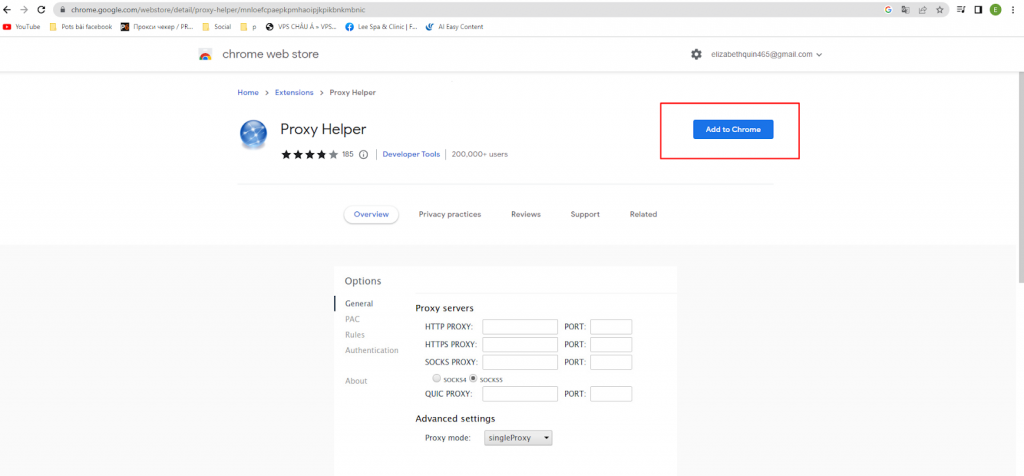Select About in the Options sidebar

pos(356,381)
